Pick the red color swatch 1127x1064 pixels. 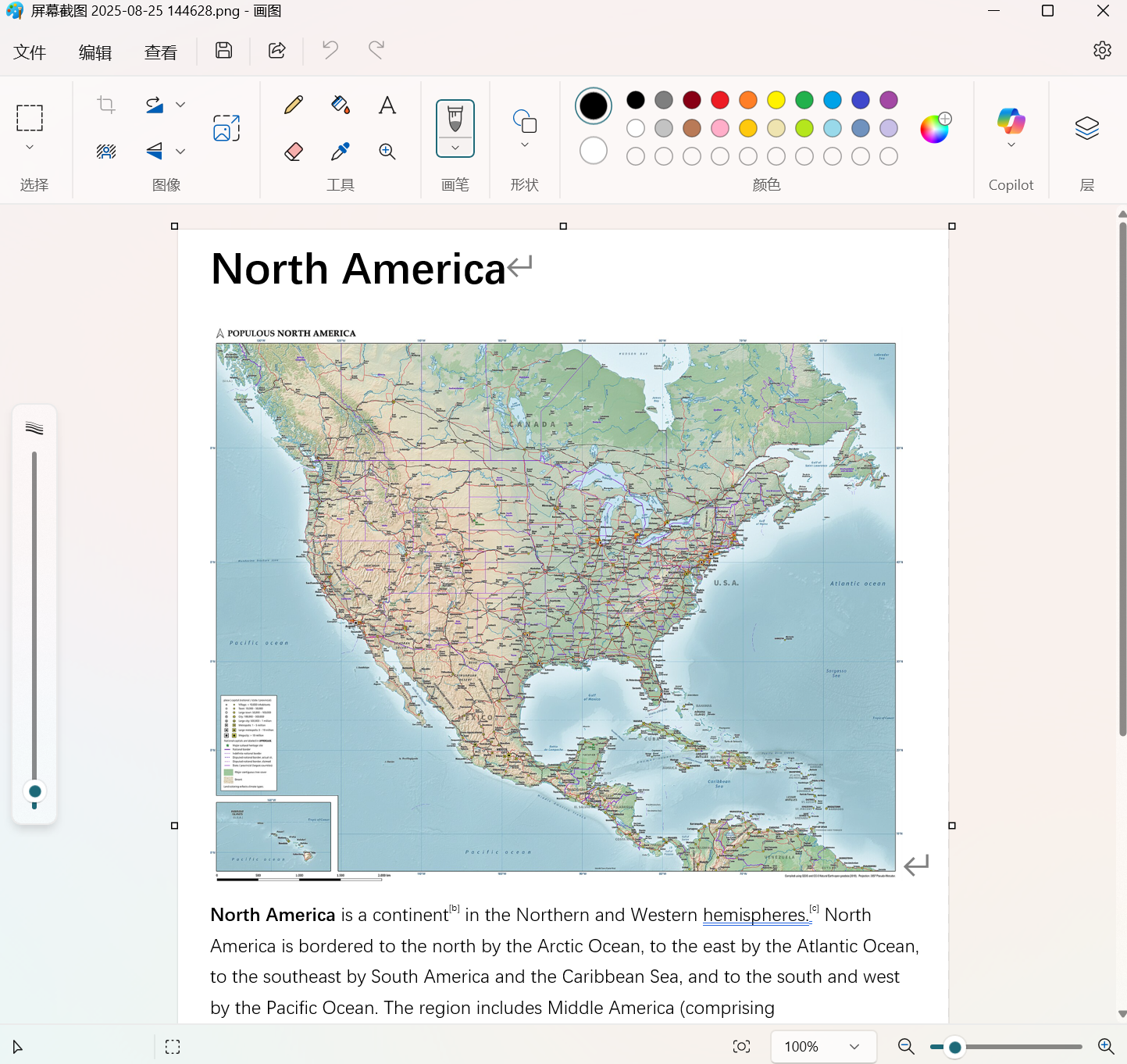click(720, 100)
